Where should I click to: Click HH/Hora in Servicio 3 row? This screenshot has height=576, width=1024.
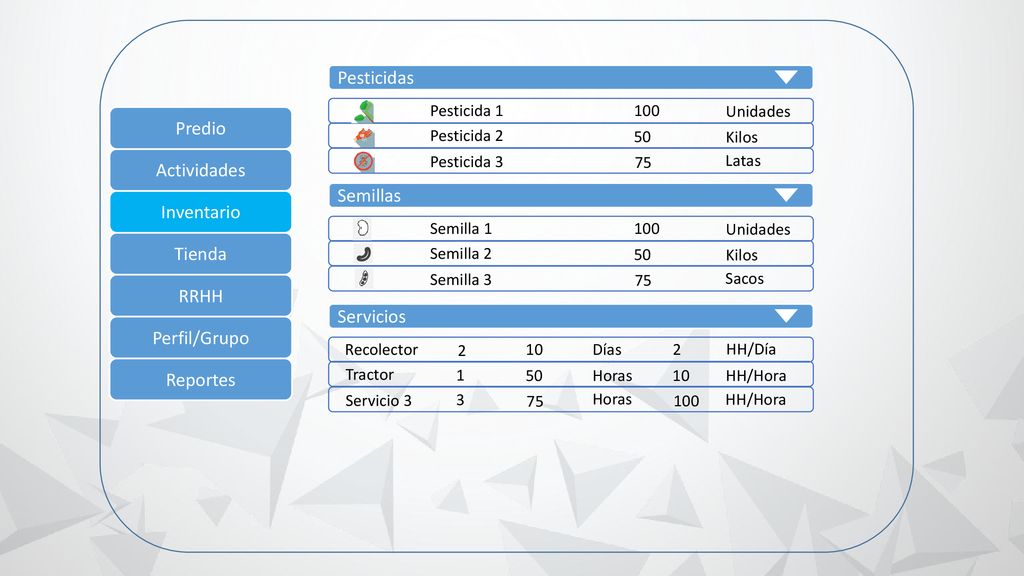[756, 400]
